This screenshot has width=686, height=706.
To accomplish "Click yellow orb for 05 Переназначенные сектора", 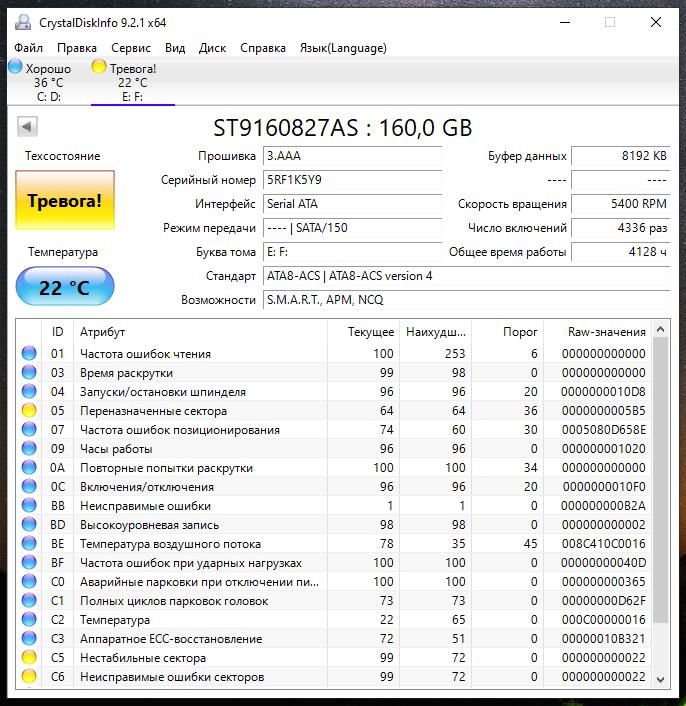I will coord(29,410).
